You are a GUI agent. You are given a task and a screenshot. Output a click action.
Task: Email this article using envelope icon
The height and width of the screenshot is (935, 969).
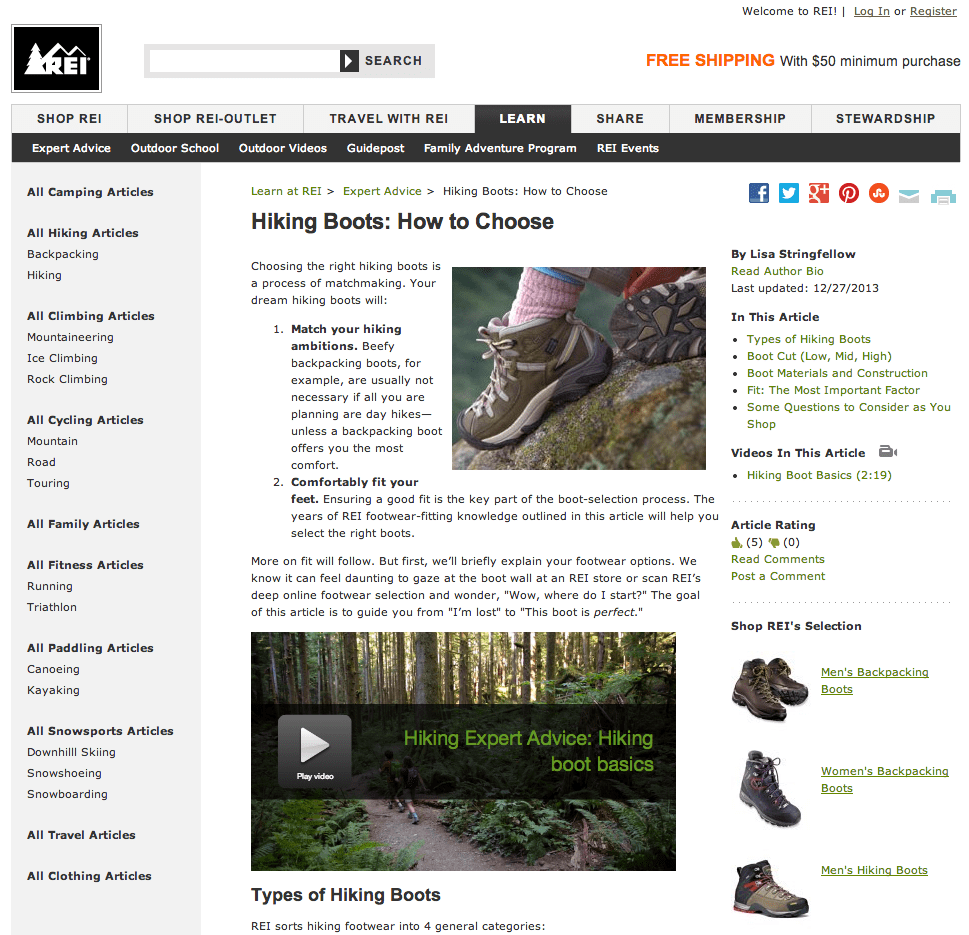908,197
